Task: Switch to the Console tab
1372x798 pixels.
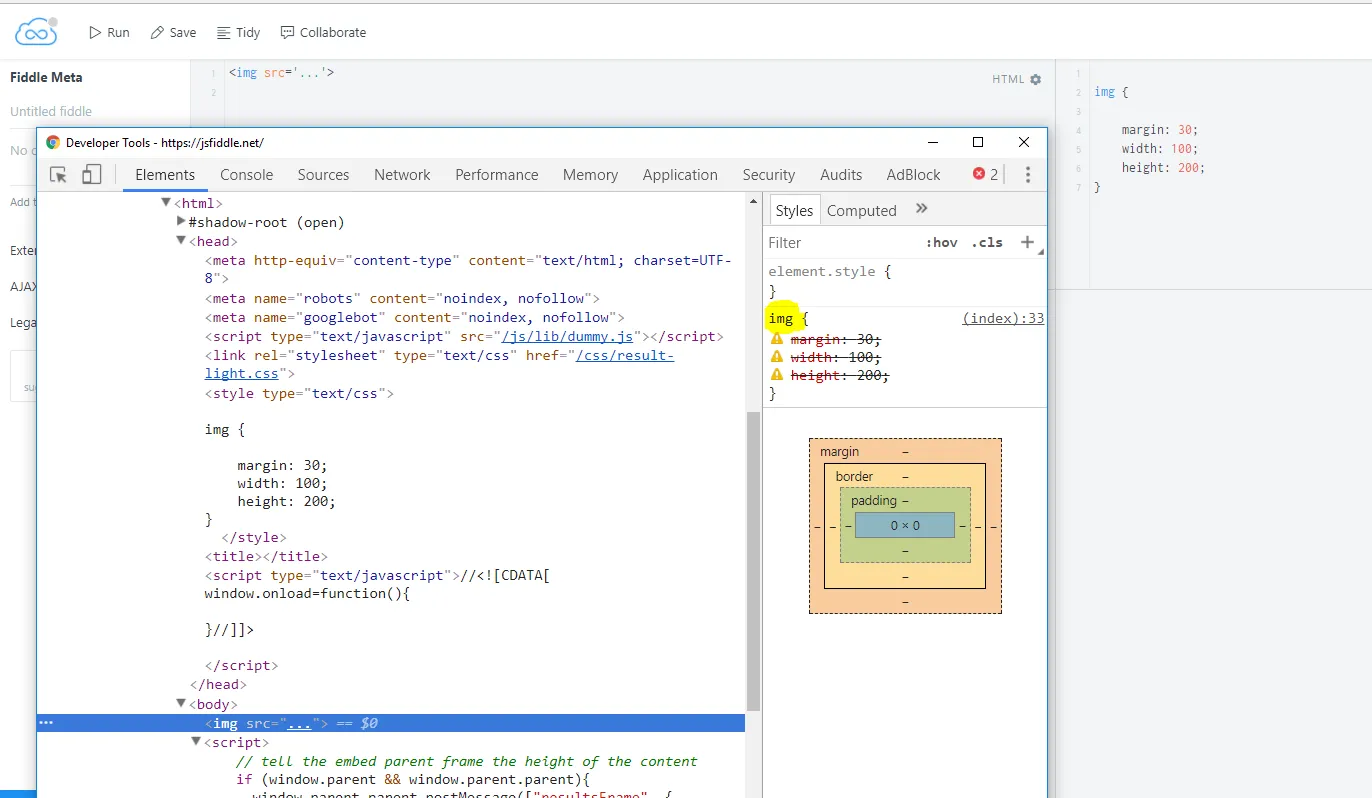Action: (x=247, y=175)
